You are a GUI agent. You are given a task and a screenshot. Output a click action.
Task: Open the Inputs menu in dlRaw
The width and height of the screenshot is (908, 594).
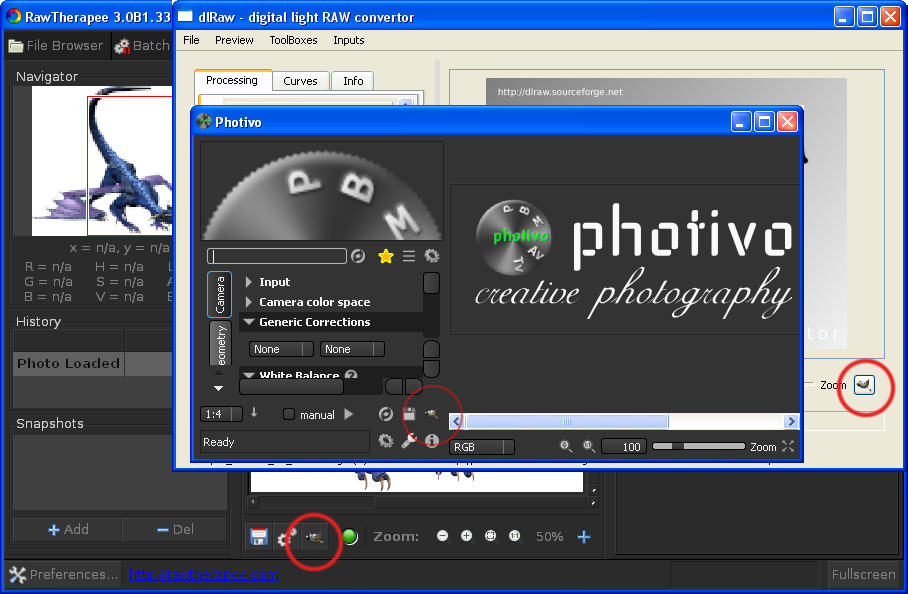[349, 40]
